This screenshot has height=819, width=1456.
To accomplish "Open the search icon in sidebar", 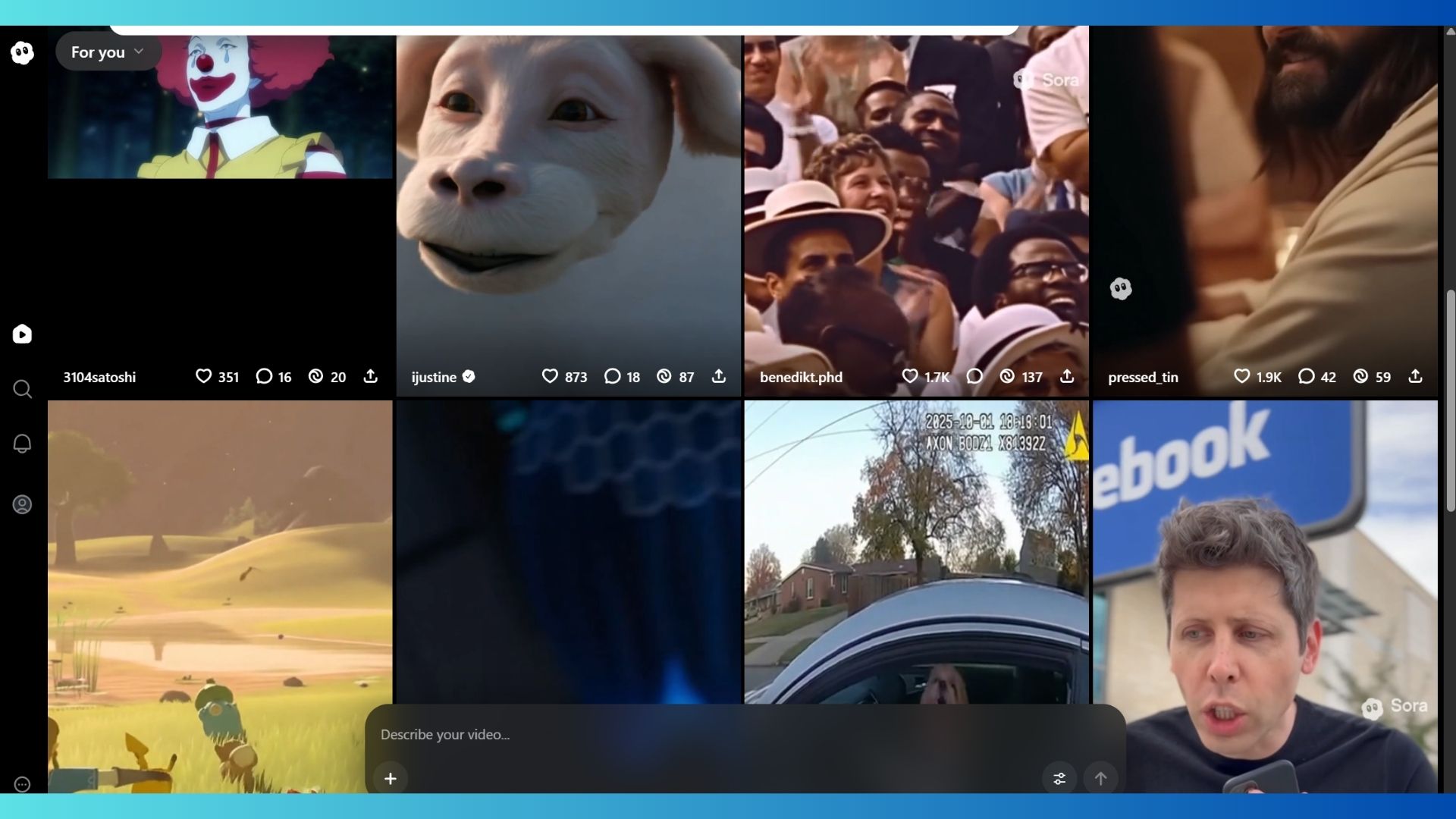I will 22,389.
